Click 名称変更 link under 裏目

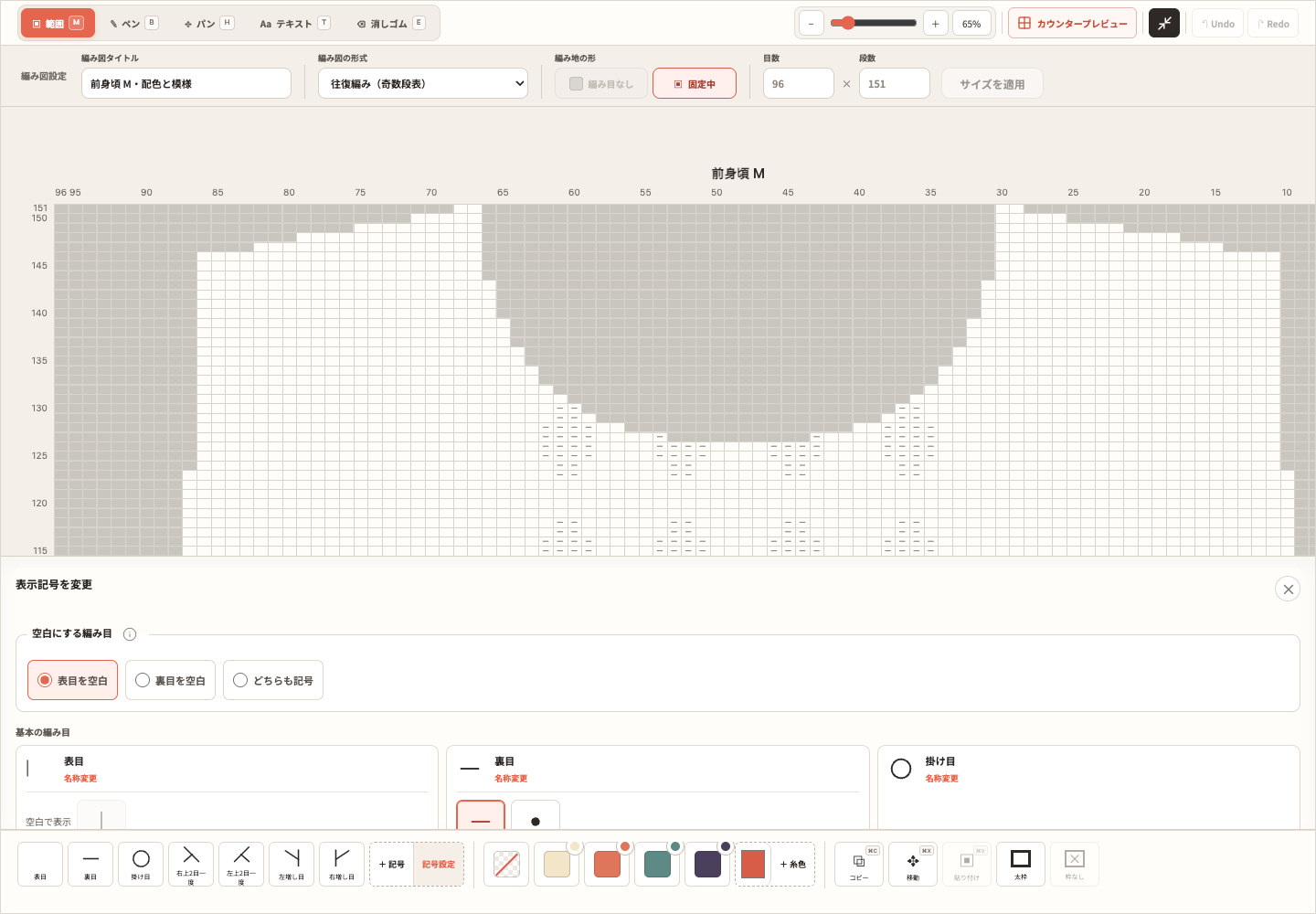[511, 779]
